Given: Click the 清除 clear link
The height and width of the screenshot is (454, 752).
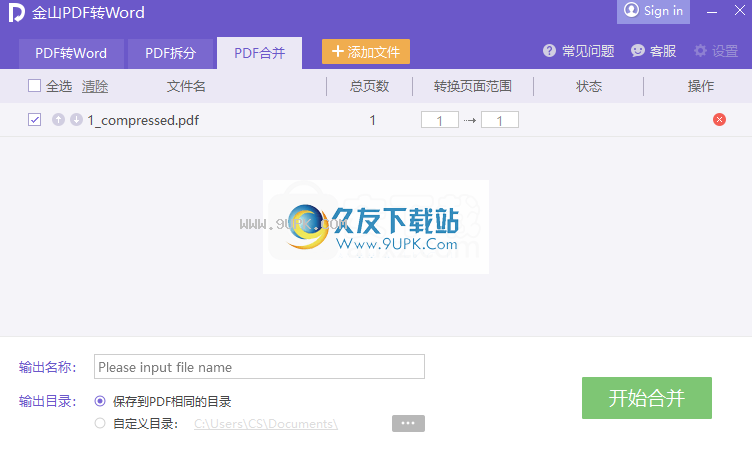Looking at the screenshot, I should click(95, 86).
